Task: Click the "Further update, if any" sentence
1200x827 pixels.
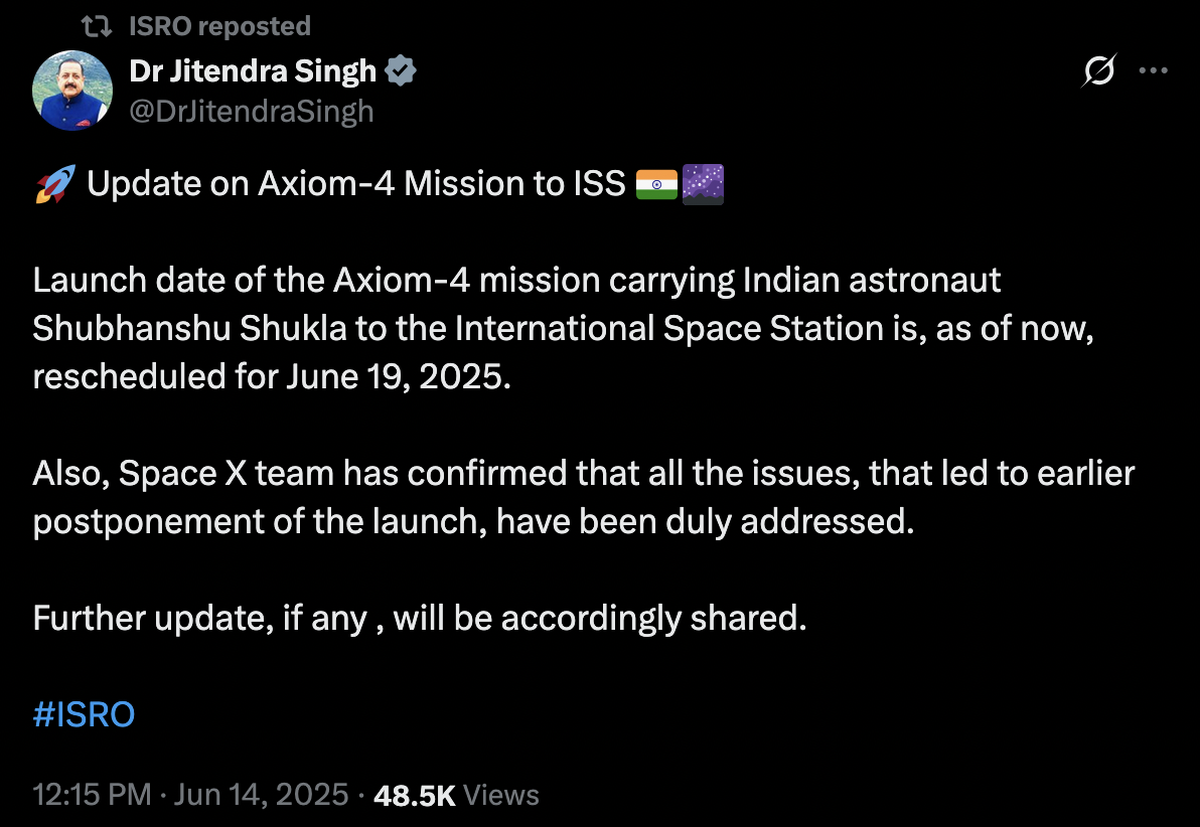Action: pyautogui.click(x=419, y=619)
